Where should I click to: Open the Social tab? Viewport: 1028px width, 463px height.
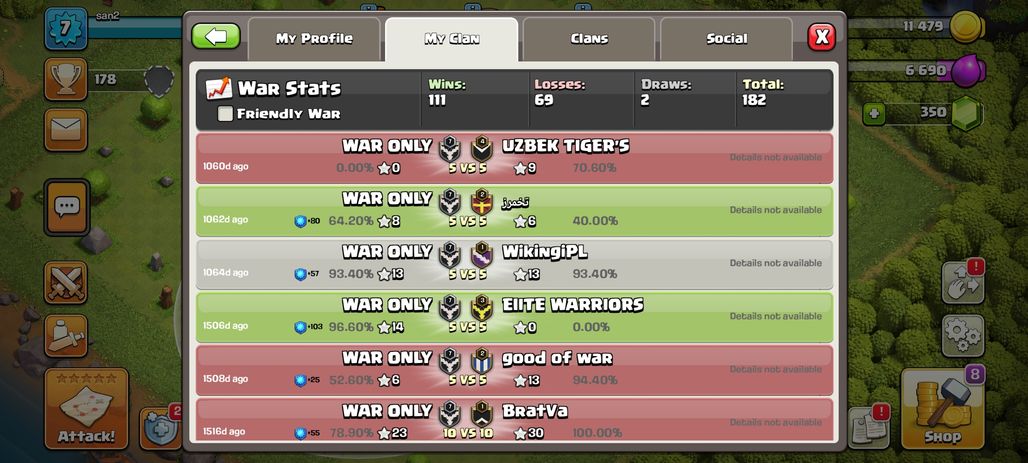tap(726, 39)
